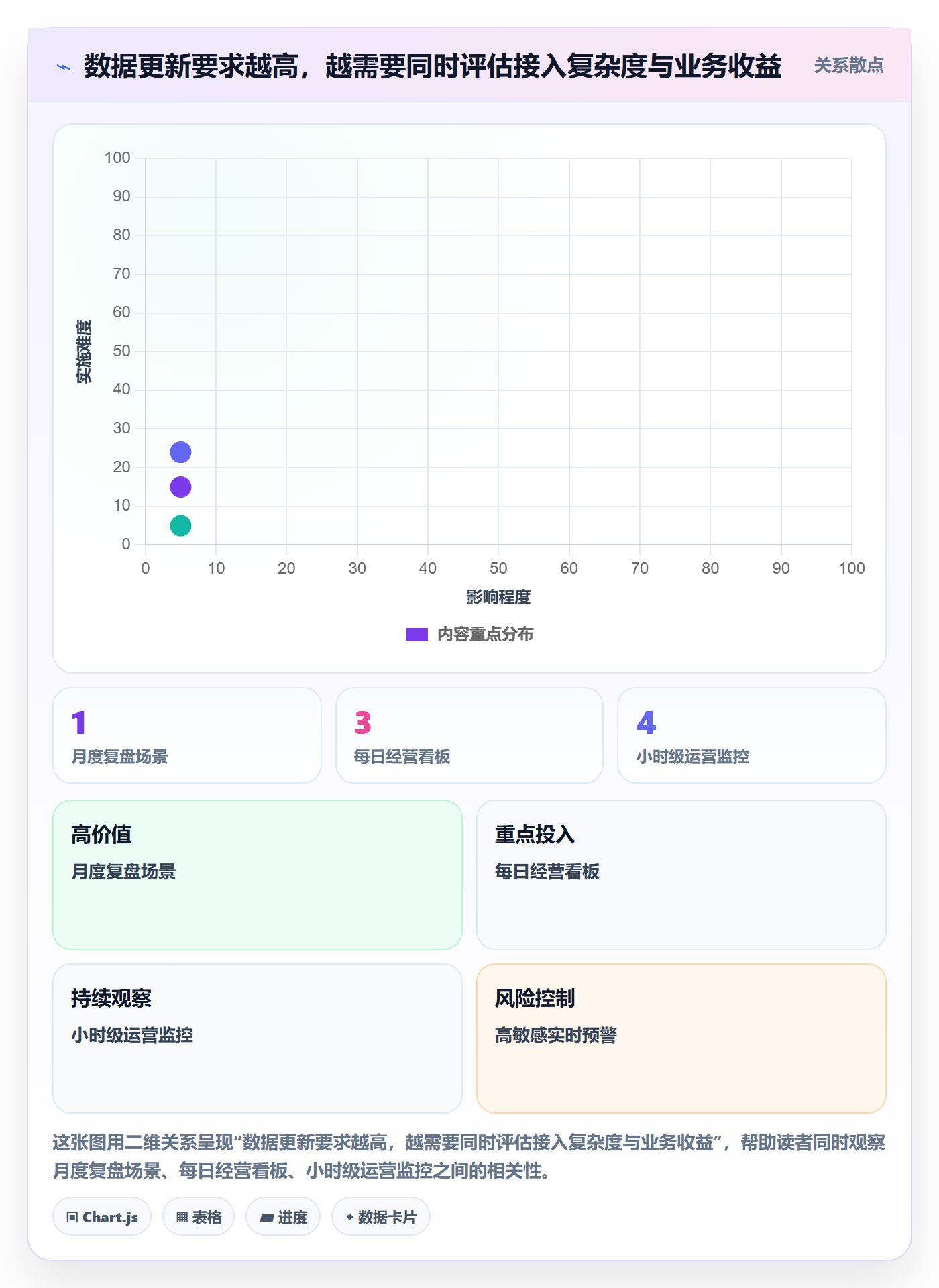The height and width of the screenshot is (1288, 939).
Task: Select the purple scatter point near 15
Action: pos(180,487)
